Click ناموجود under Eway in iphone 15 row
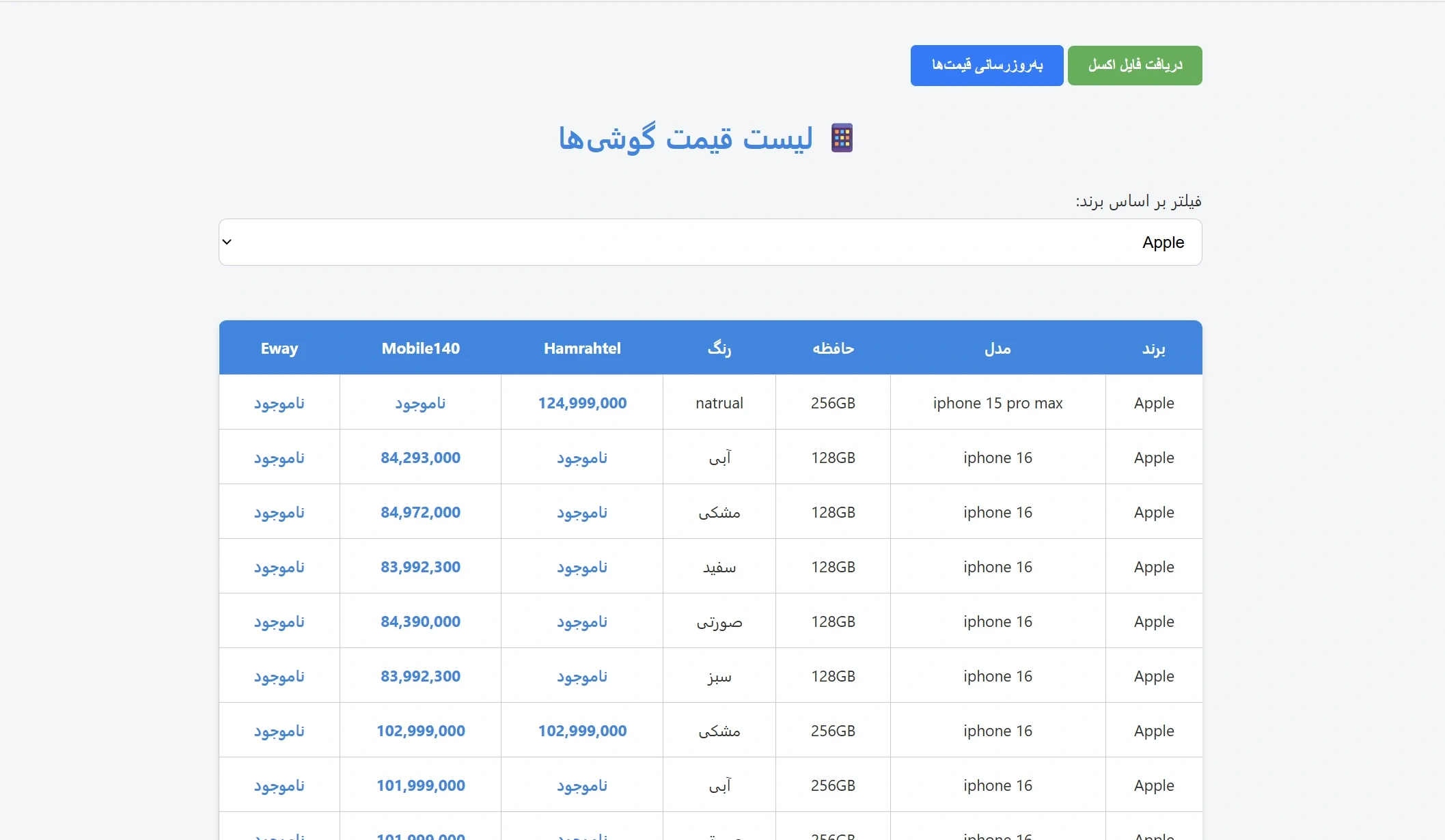 [x=279, y=403]
